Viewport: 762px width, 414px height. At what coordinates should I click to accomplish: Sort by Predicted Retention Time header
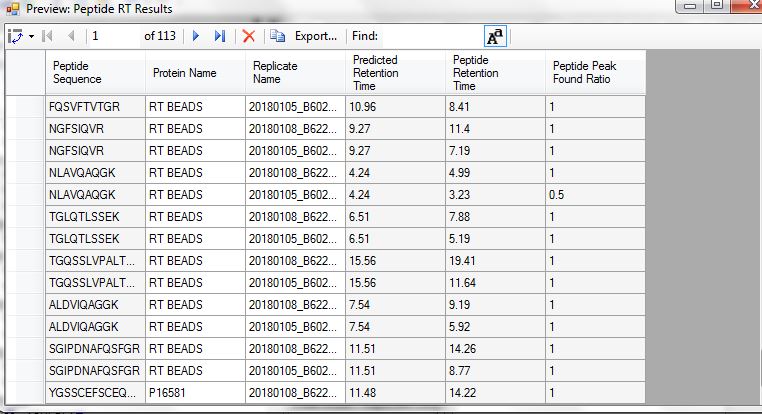(394, 73)
